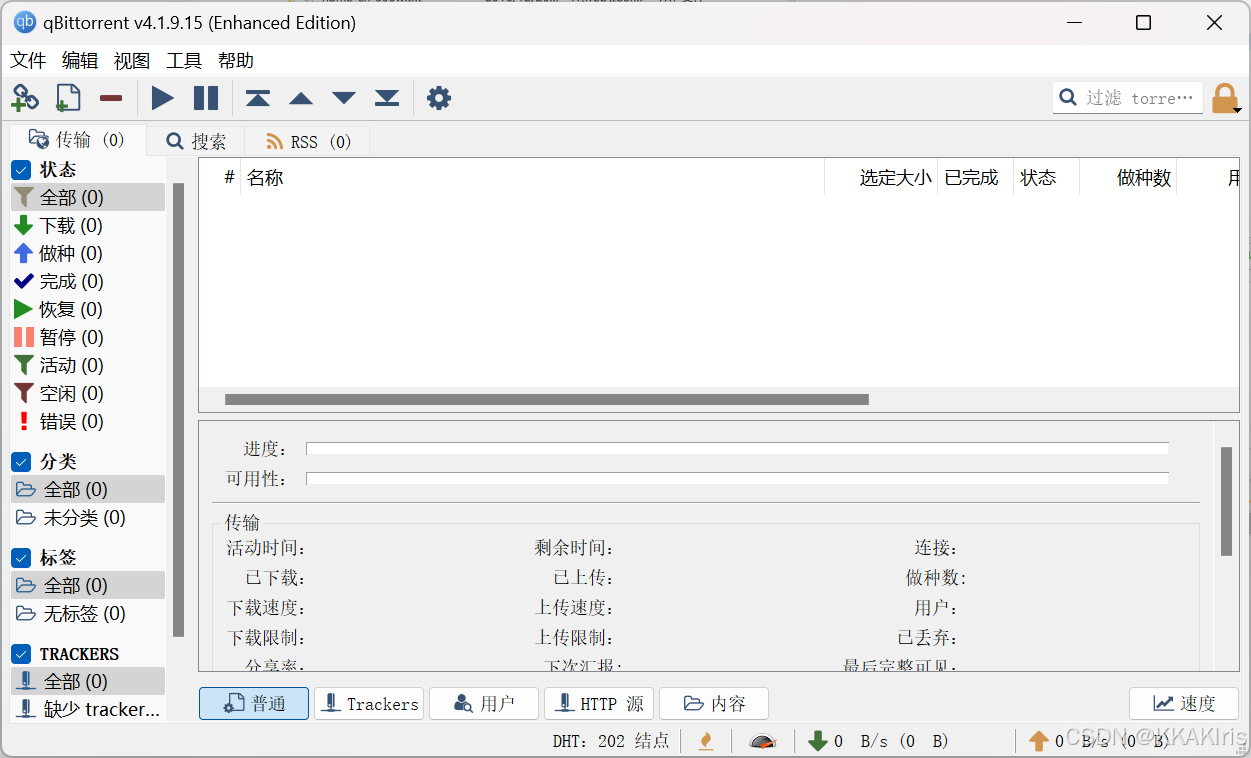Select the 下载 (0) status filter

click(x=88, y=226)
